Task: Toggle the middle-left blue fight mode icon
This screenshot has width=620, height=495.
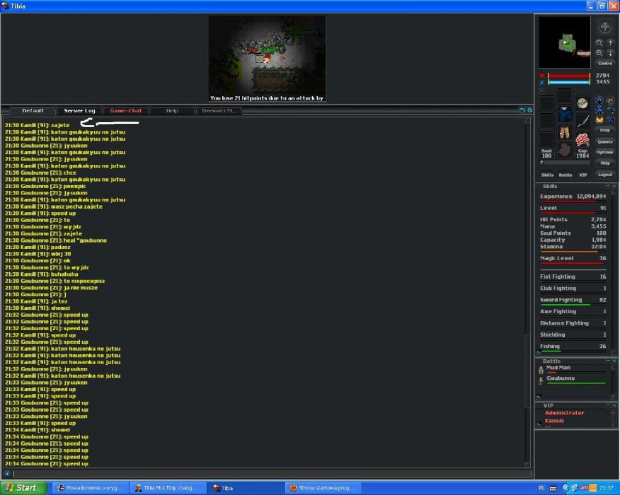Action: (x=600, y=110)
